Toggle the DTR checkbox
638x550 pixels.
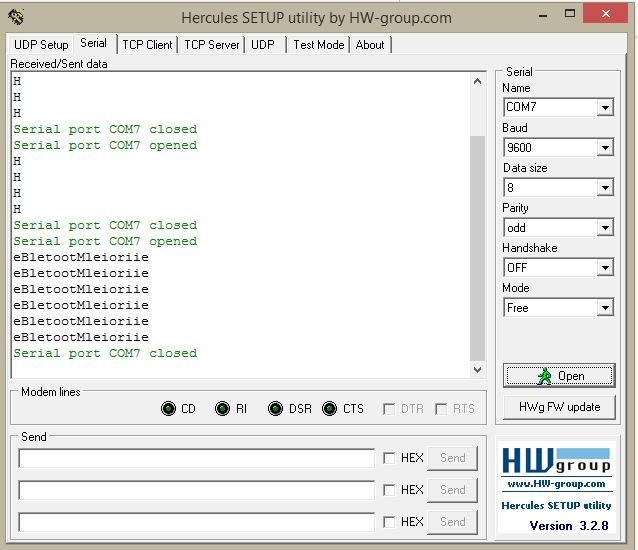point(389,408)
